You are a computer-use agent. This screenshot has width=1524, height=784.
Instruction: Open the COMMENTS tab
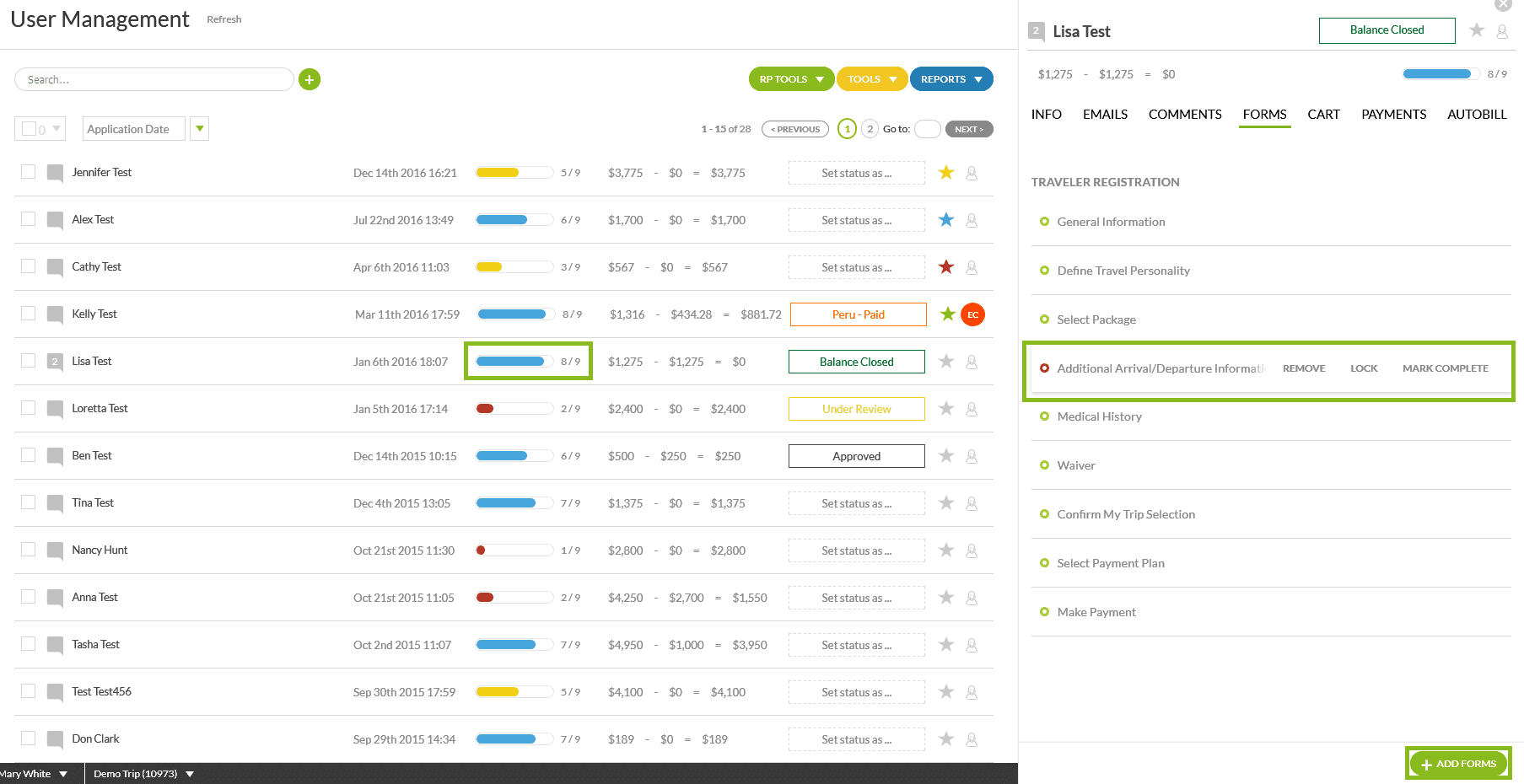[1184, 115]
